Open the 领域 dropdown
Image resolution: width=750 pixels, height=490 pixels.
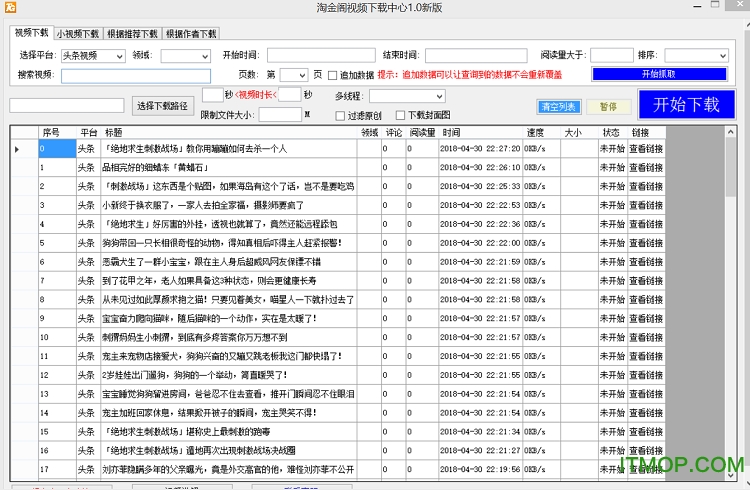point(186,56)
